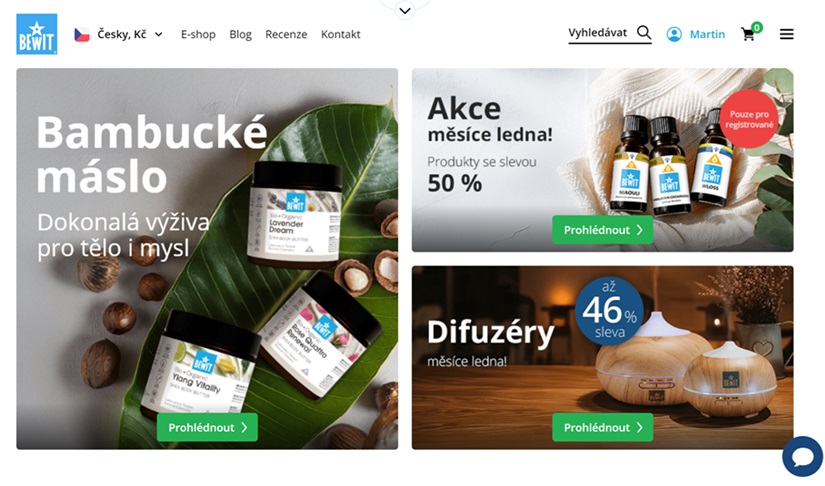Expand the Česky, Kč language dropdown

118,35
